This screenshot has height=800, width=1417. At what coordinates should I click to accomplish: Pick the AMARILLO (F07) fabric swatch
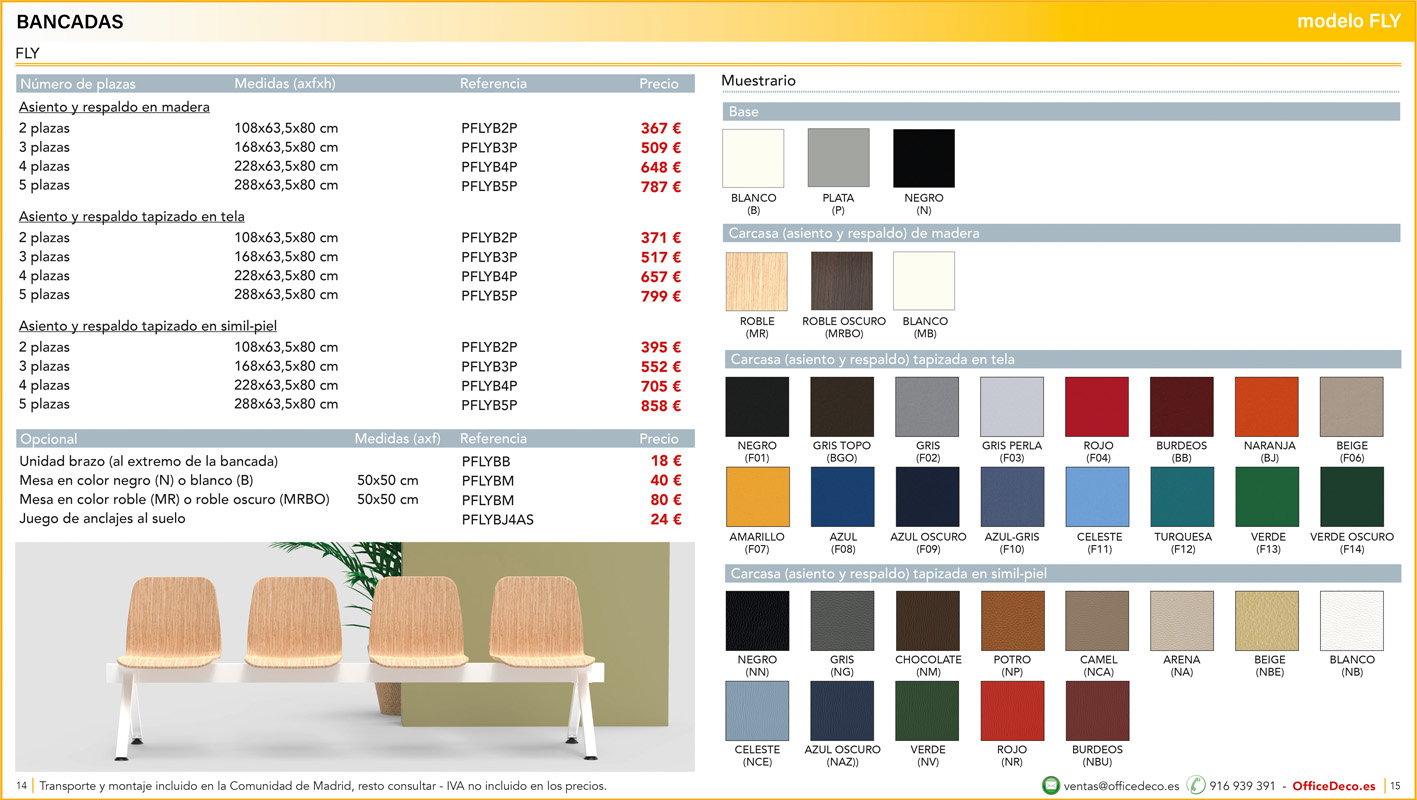(757, 497)
